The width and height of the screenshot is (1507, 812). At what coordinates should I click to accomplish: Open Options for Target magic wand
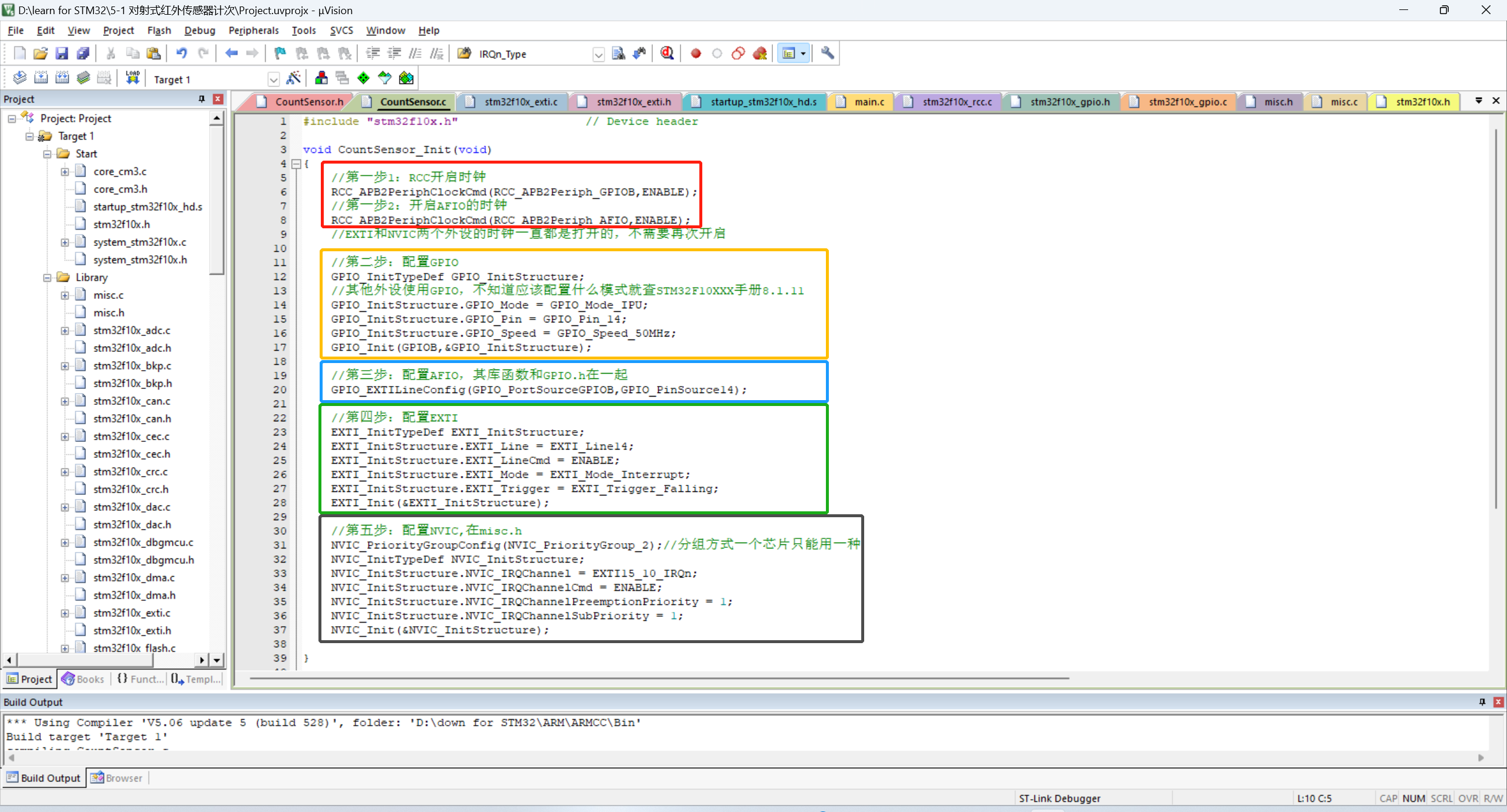[293, 78]
